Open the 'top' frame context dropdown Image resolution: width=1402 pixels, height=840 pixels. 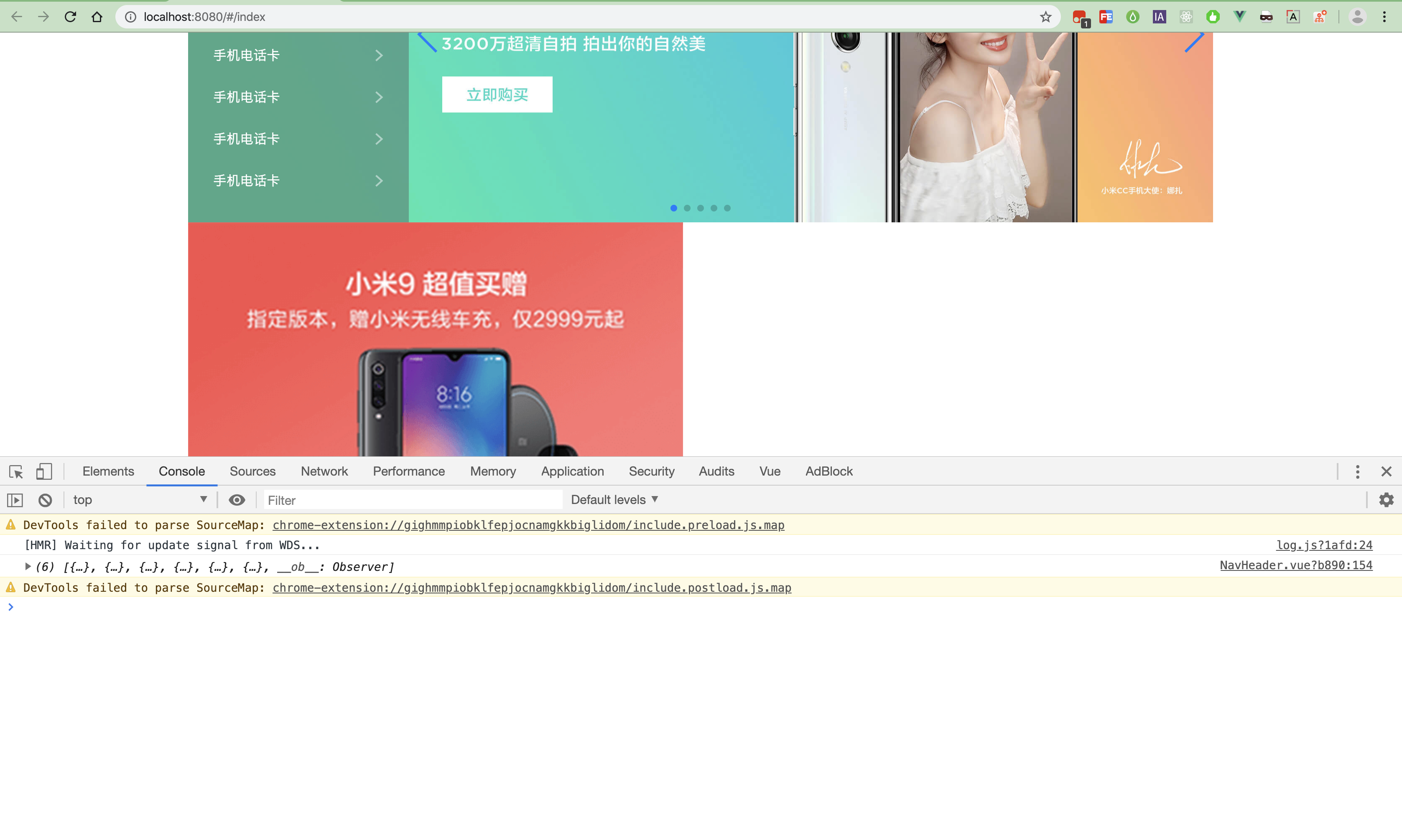pos(140,499)
